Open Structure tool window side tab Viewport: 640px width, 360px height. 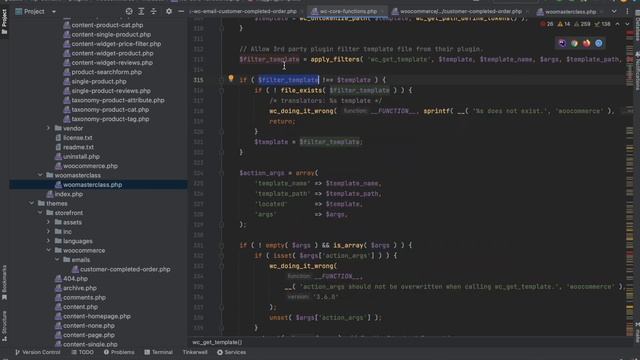coord(4,326)
